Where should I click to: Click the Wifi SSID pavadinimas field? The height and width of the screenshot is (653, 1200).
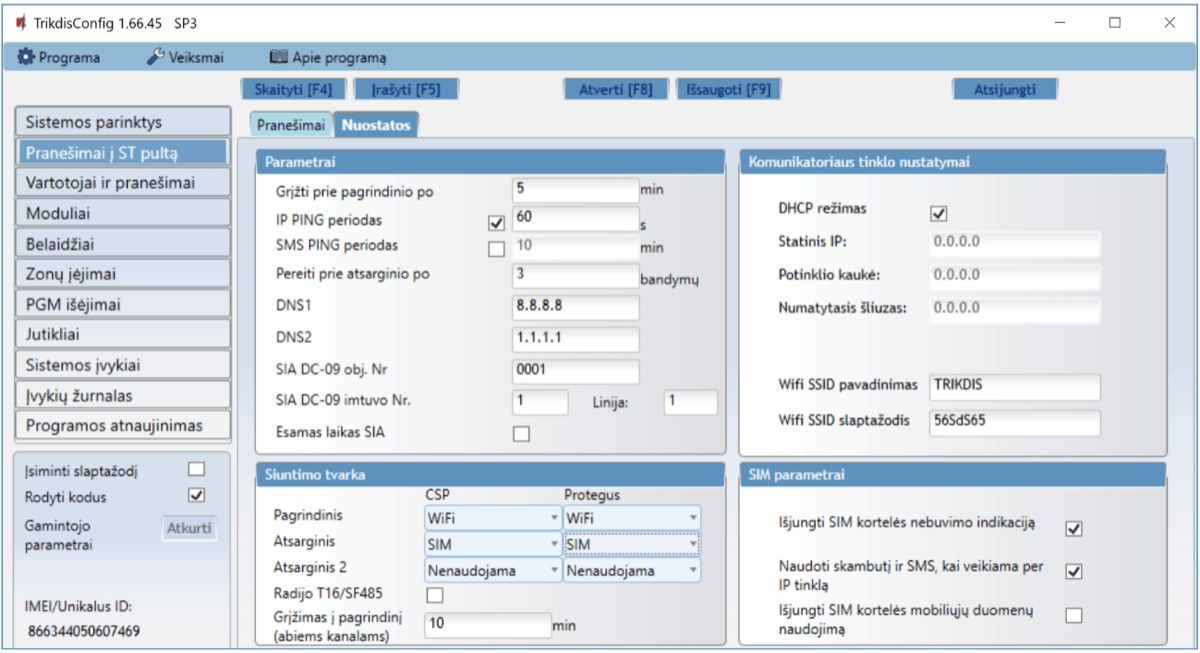(1012, 387)
